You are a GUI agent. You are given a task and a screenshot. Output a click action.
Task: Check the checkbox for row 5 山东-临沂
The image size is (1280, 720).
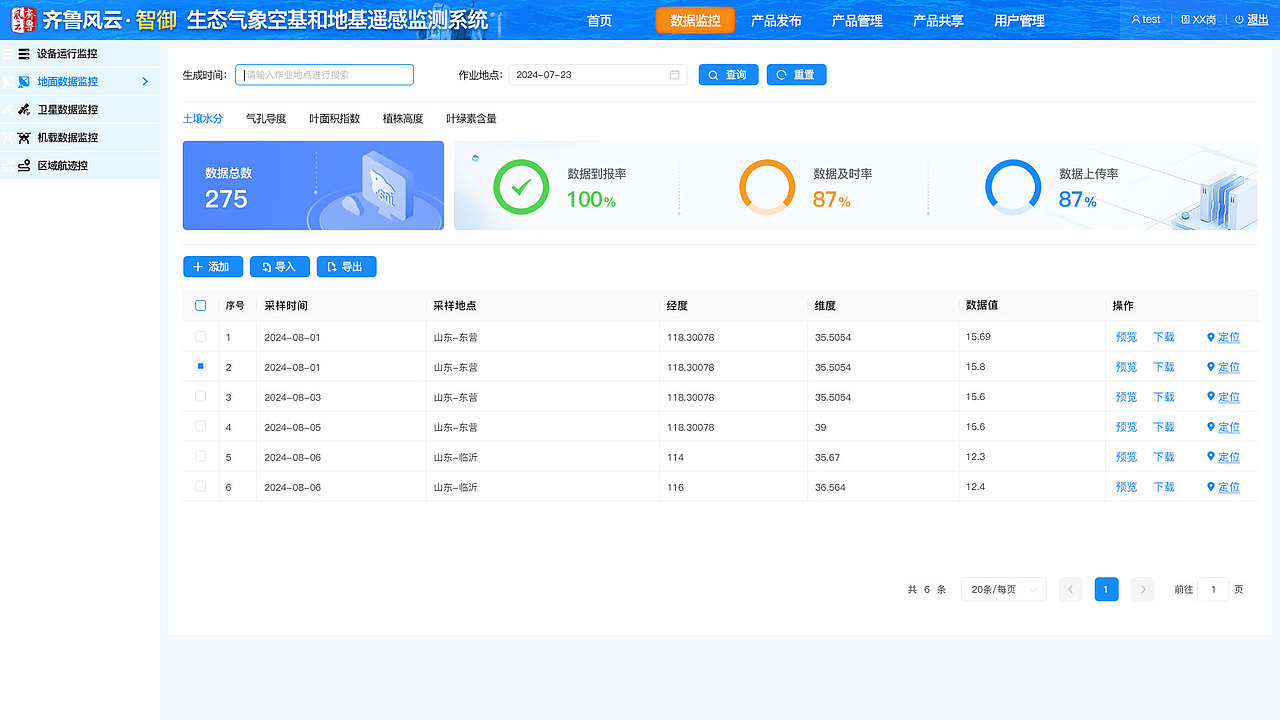tap(199, 457)
